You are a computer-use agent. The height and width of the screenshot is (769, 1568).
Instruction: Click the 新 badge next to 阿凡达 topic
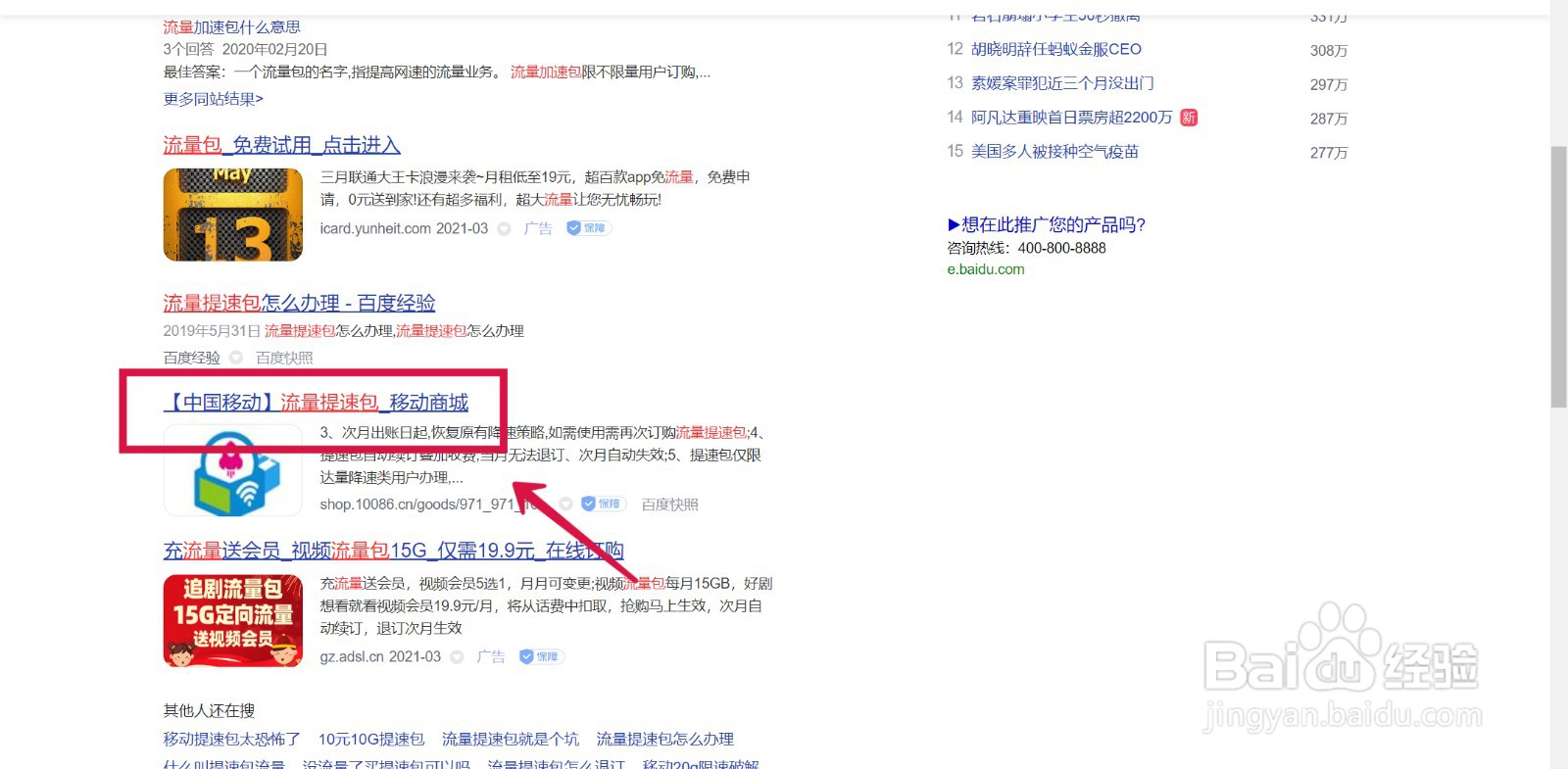[1189, 118]
